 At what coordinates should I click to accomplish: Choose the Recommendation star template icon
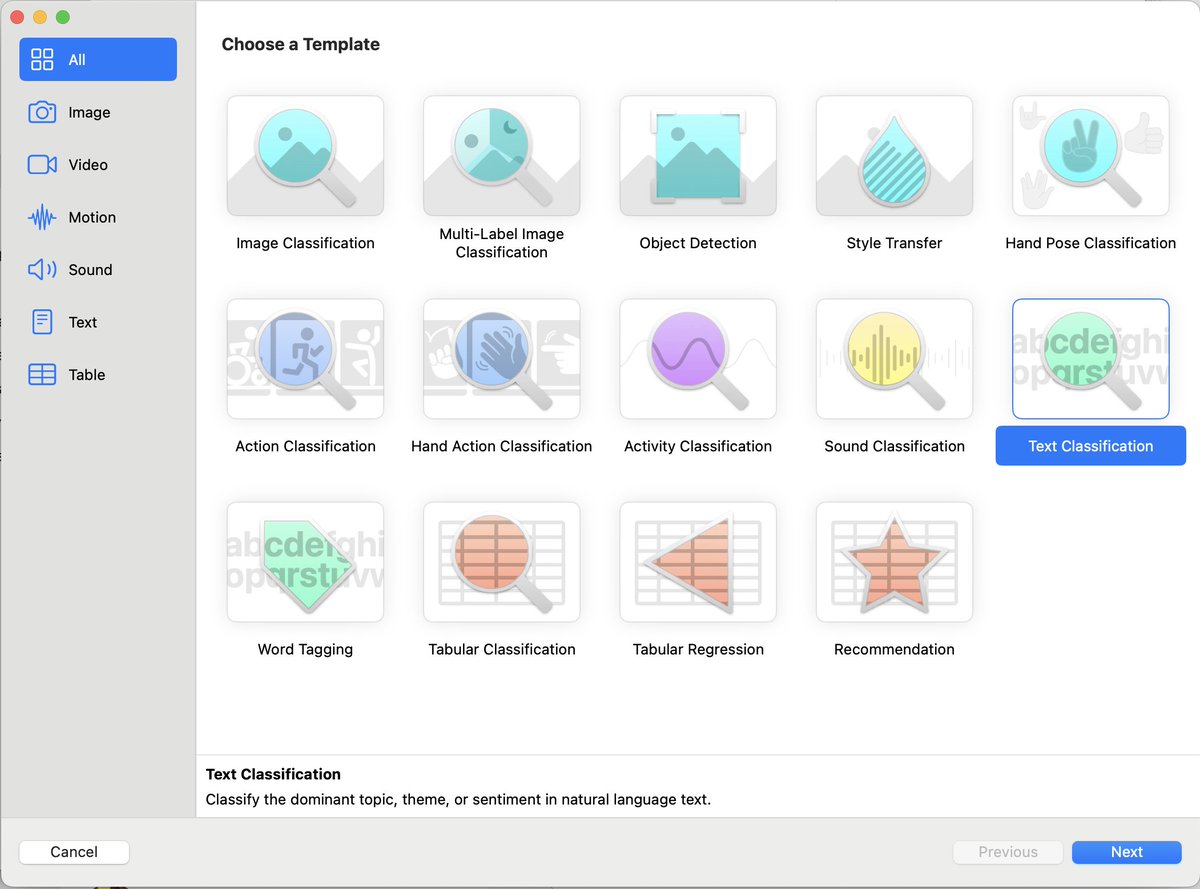(x=894, y=562)
